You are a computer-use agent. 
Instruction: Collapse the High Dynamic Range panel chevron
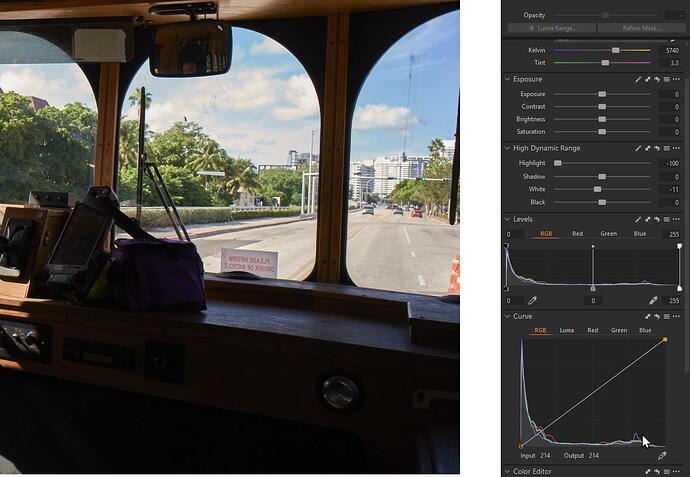[x=507, y=148]
